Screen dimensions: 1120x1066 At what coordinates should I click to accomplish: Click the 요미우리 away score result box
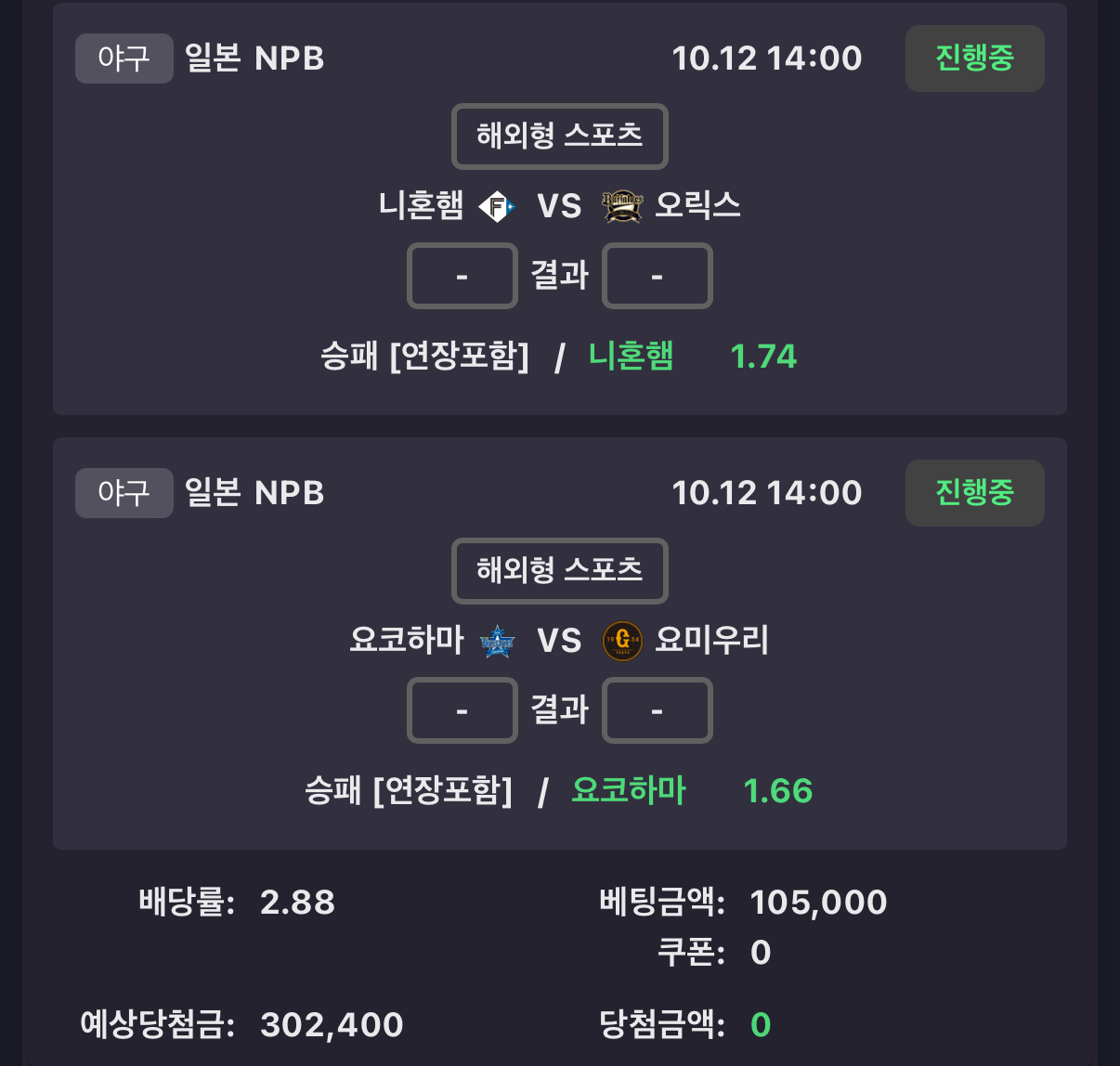point(657,710)
